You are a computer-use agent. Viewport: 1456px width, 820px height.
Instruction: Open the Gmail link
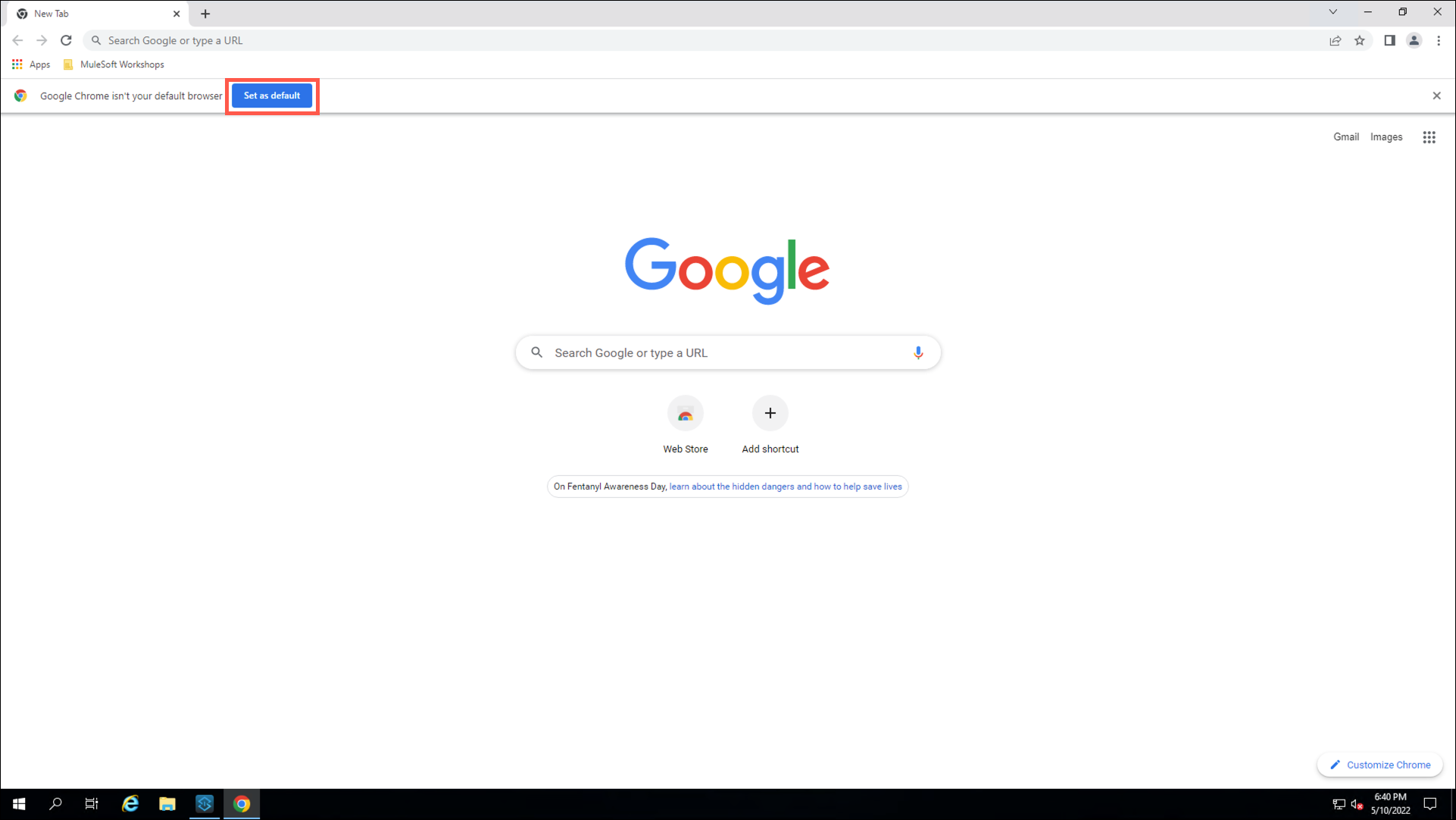click(1346, 137)
